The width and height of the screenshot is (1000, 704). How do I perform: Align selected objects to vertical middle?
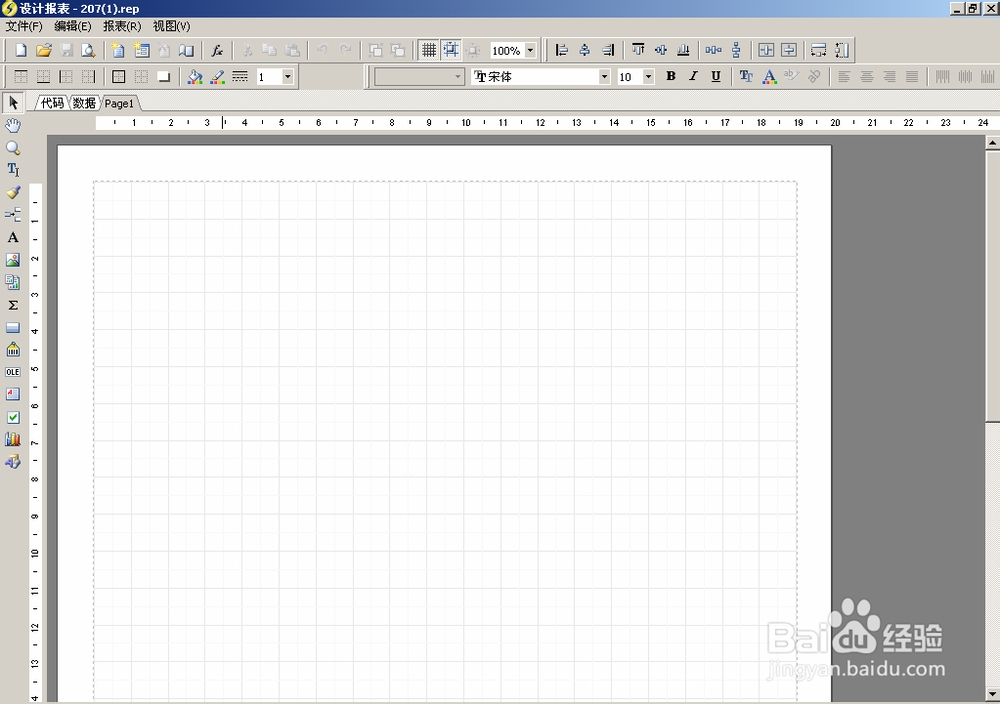(x=661, y=50)
